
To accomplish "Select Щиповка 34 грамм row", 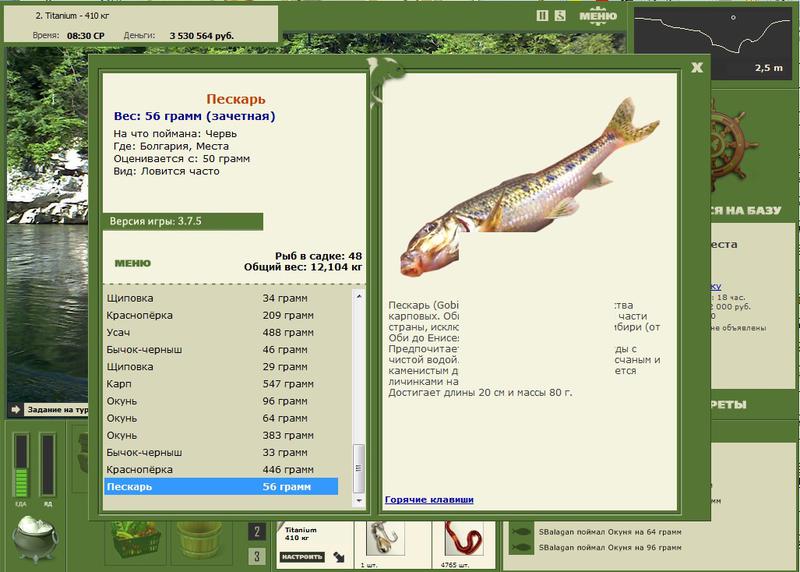I will coord(221,298).
